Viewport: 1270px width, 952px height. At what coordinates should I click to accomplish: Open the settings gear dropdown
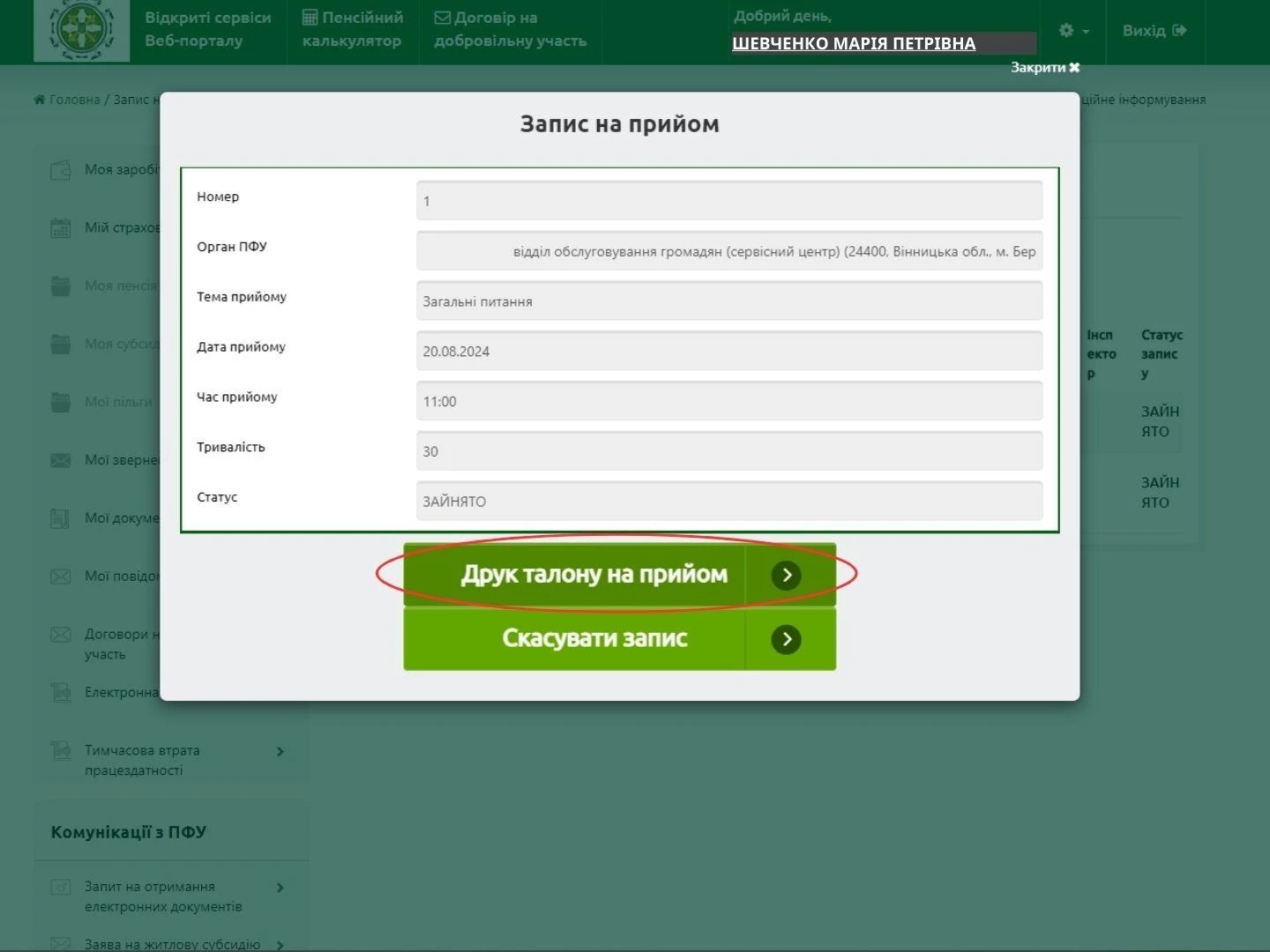coord(1072,31)
